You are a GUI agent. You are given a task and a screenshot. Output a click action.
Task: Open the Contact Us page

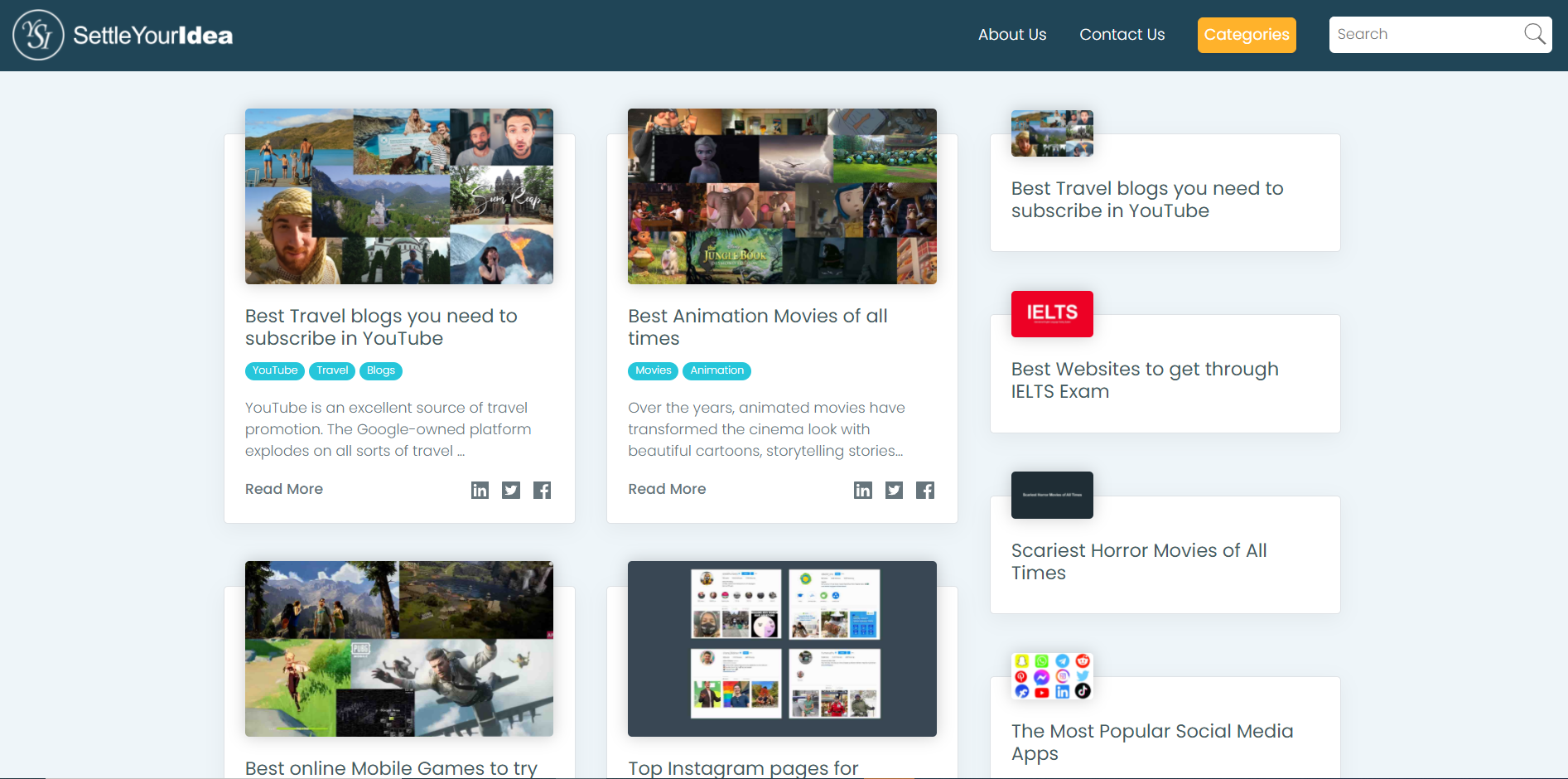1122,35
